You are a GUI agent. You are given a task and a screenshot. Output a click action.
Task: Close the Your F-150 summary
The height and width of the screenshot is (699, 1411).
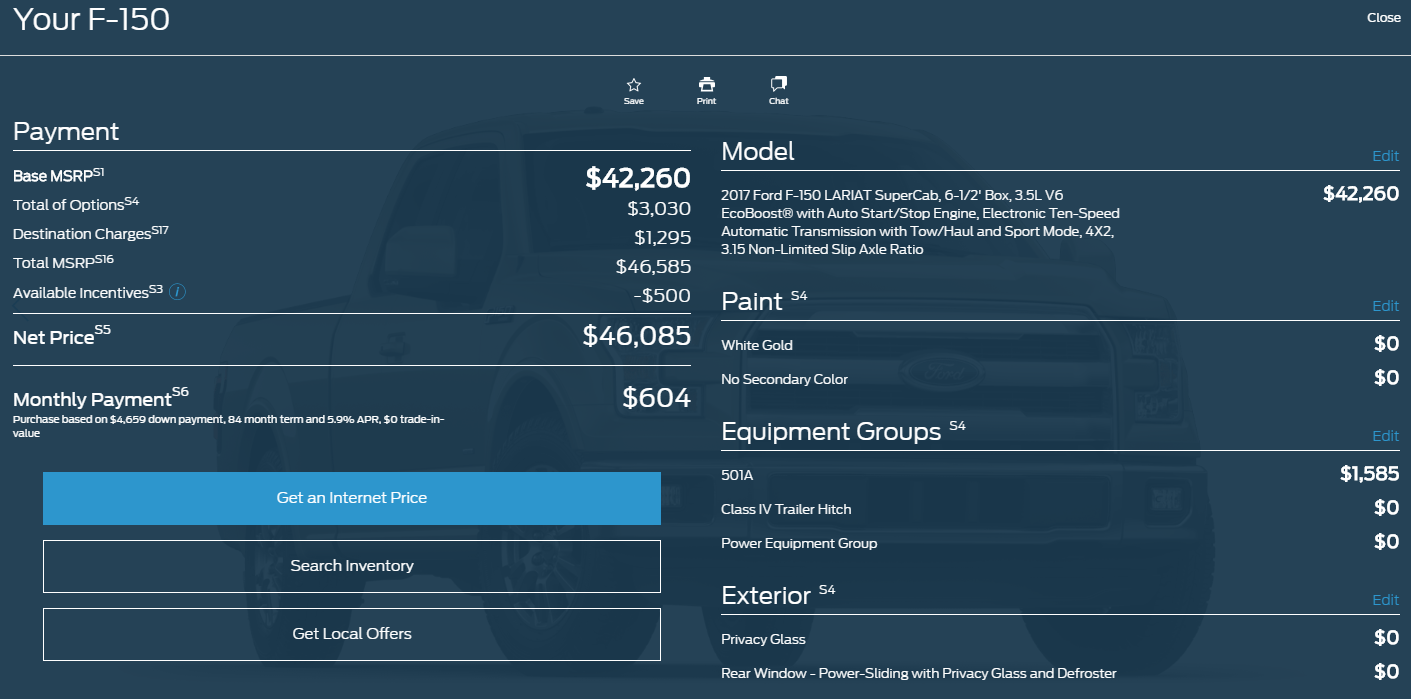(x=1384, y=17)
